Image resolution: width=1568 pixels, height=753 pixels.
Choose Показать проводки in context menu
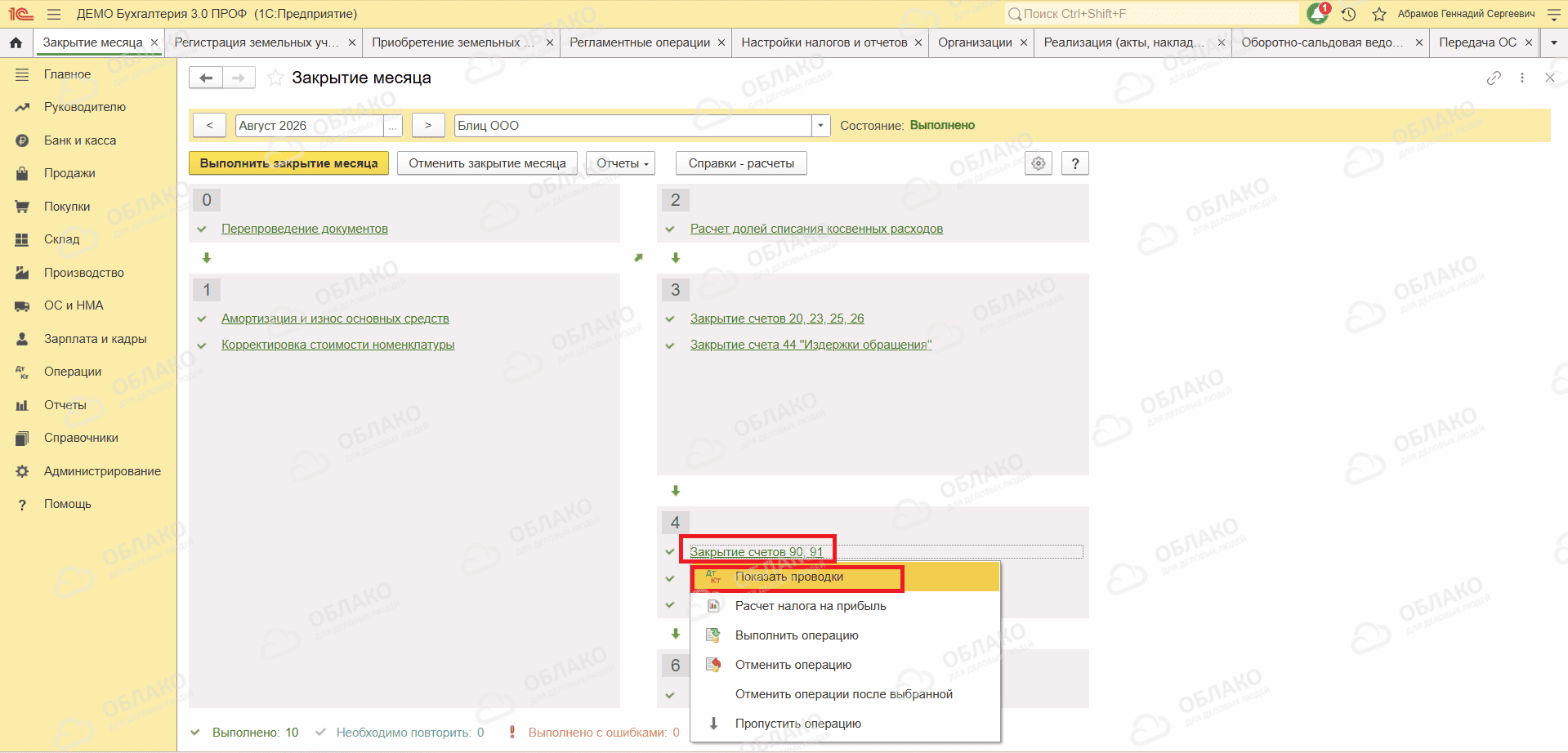click(x=845, y=577)
